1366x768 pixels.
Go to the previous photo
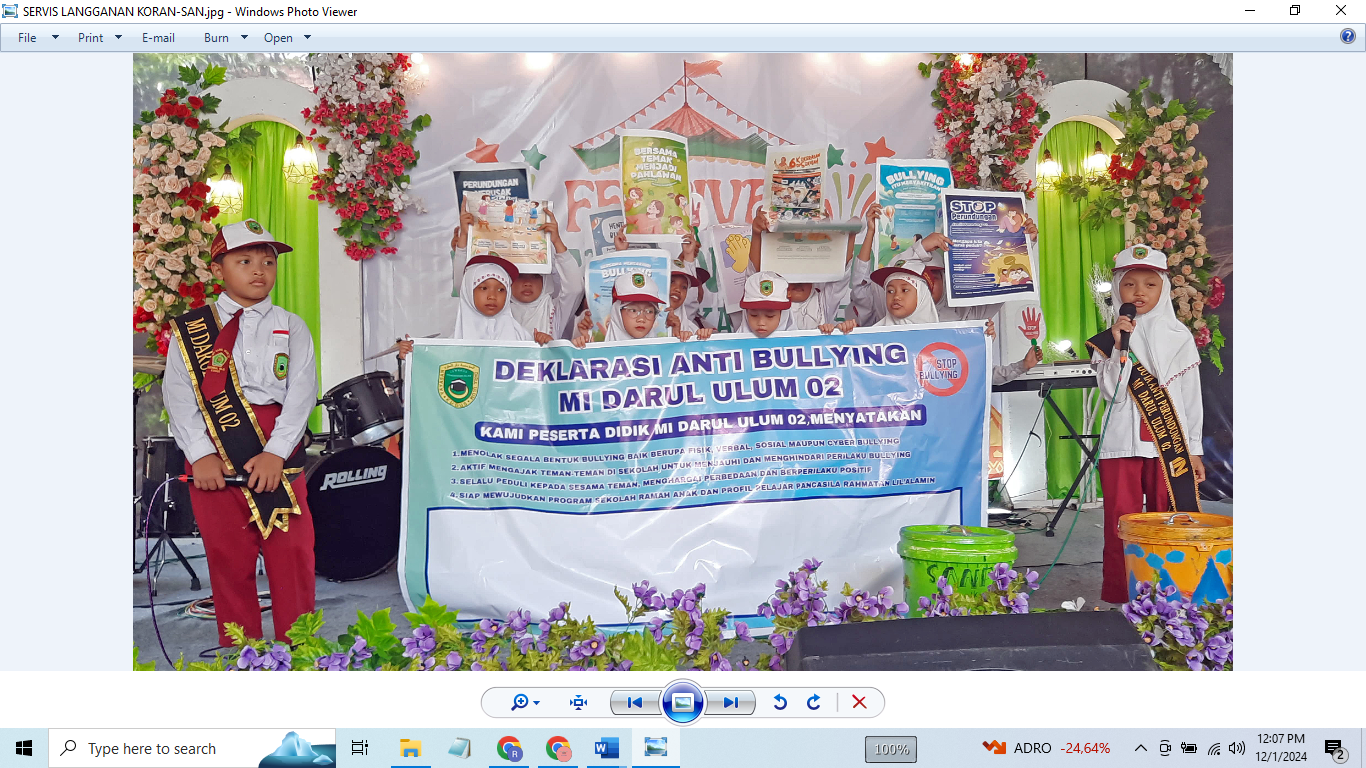(634, 703)
